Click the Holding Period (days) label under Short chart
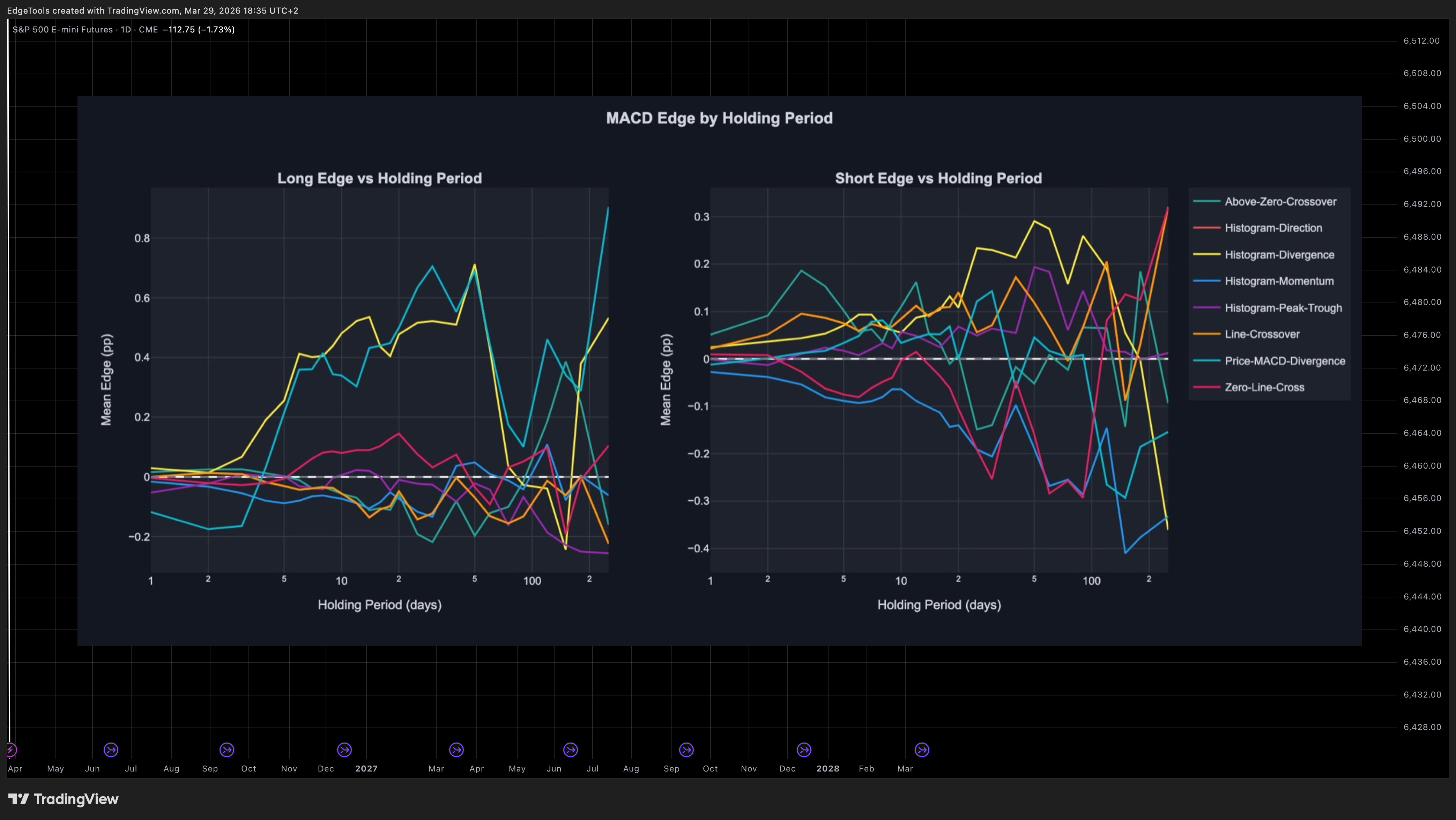The image size is (1456, 820). tap(939, 605)
